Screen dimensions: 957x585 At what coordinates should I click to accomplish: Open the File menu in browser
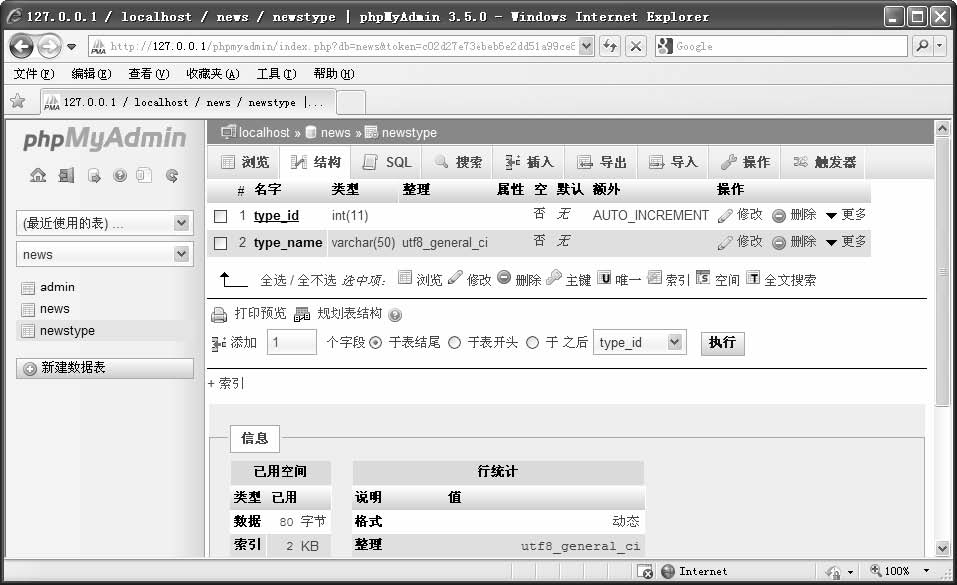coord(34,74)
